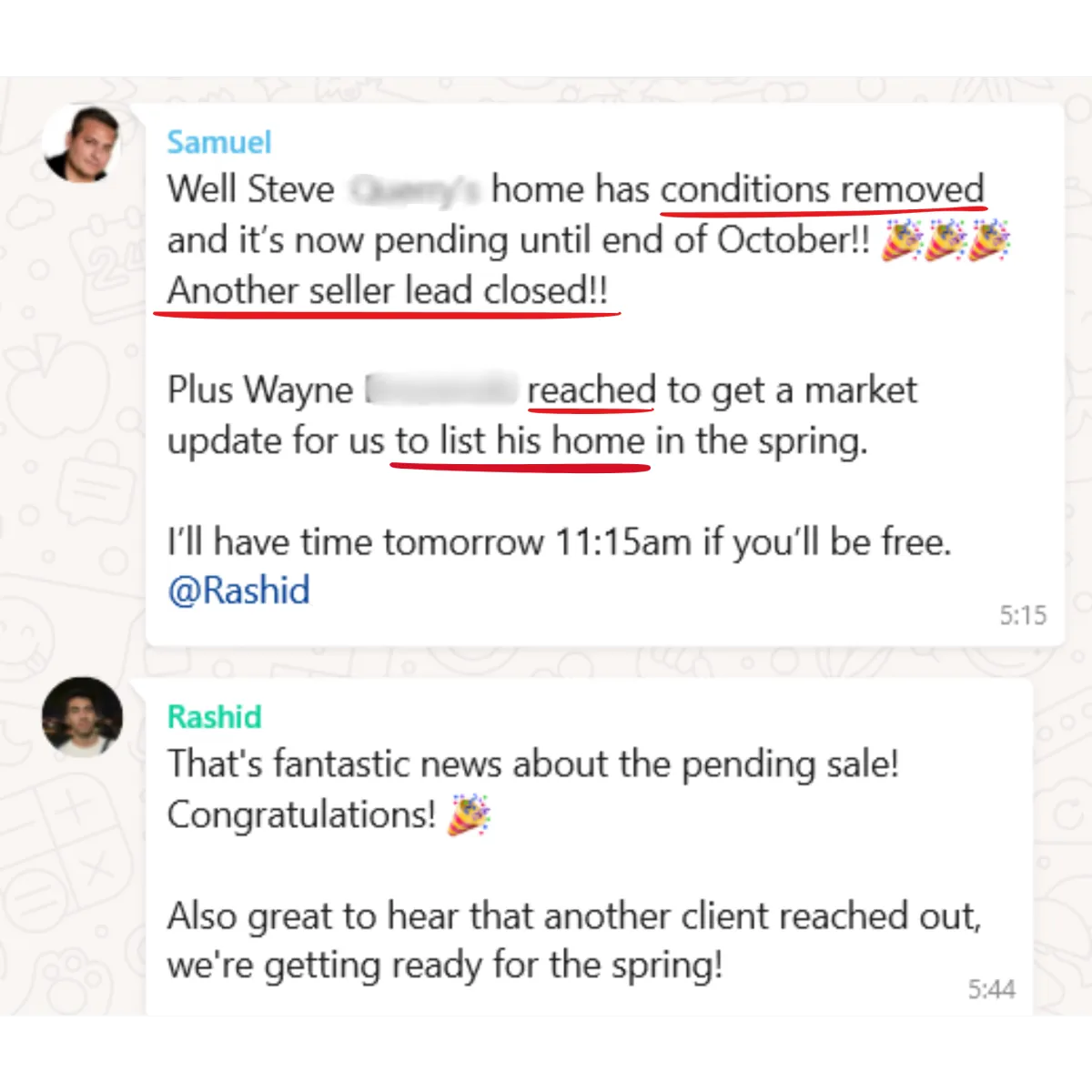Click the Rashid sender name
Screen dimensions: 1092x1092
(214, 717)
